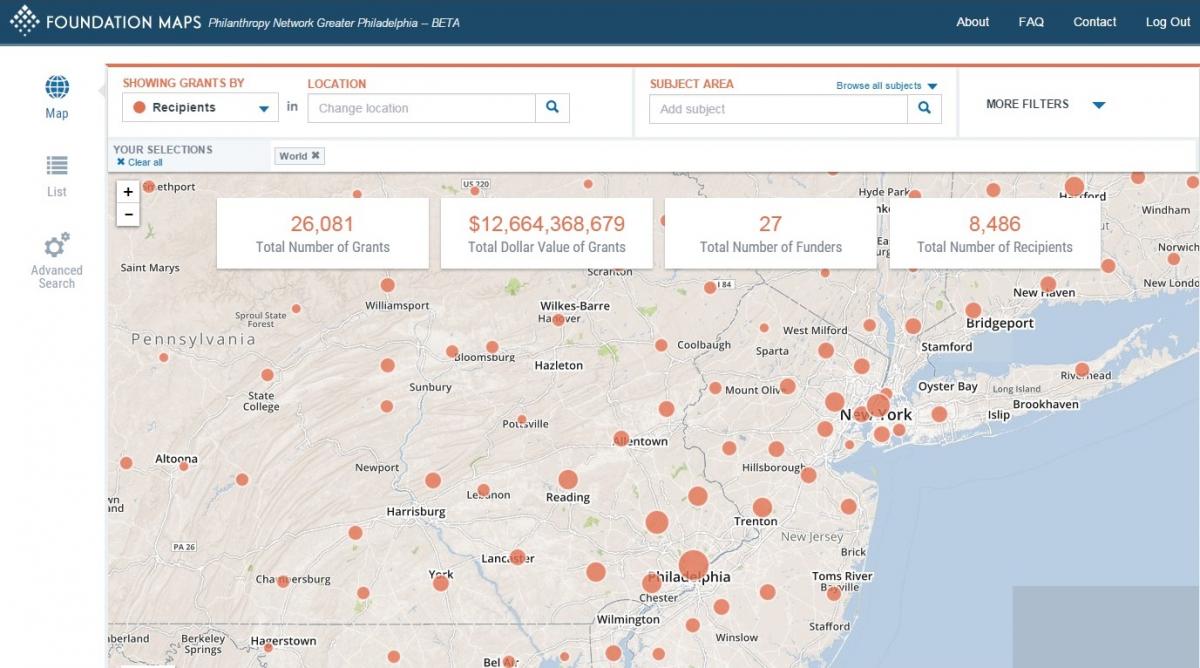
Task: Click the subject area search magnifier icon
Action: pos(923,108)
